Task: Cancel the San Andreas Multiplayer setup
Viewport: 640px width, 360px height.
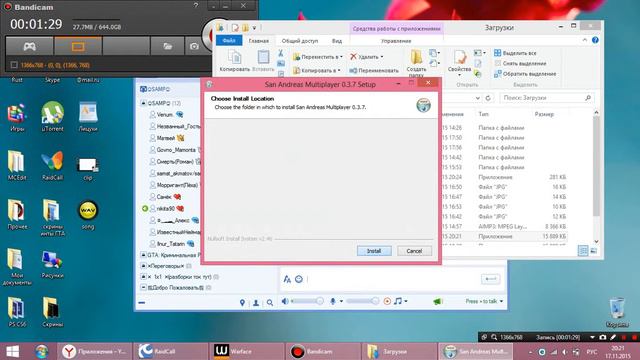Action: click(x=414, y=251)
